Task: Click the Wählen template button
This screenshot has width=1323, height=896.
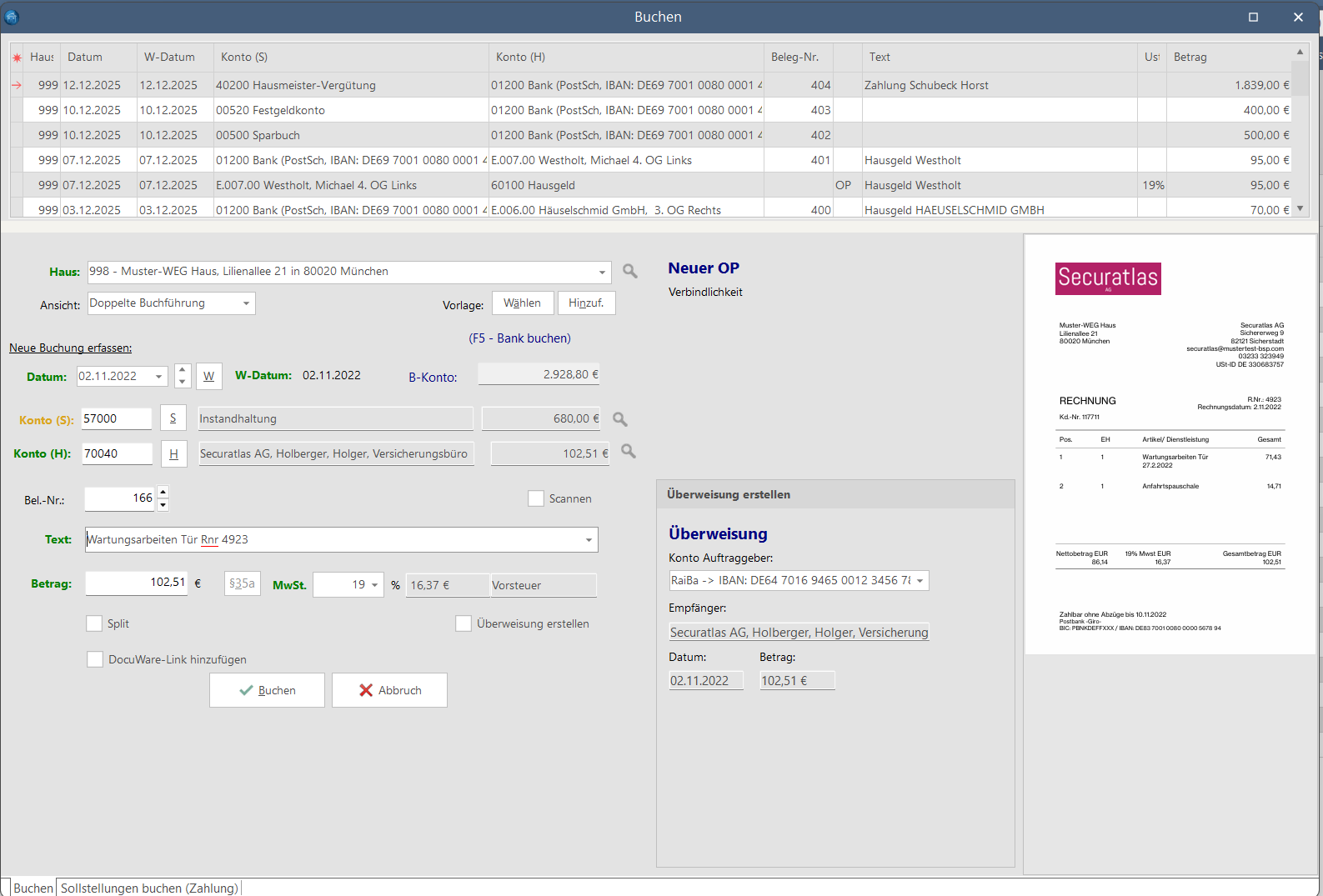Action: click(x=523, y=303)
